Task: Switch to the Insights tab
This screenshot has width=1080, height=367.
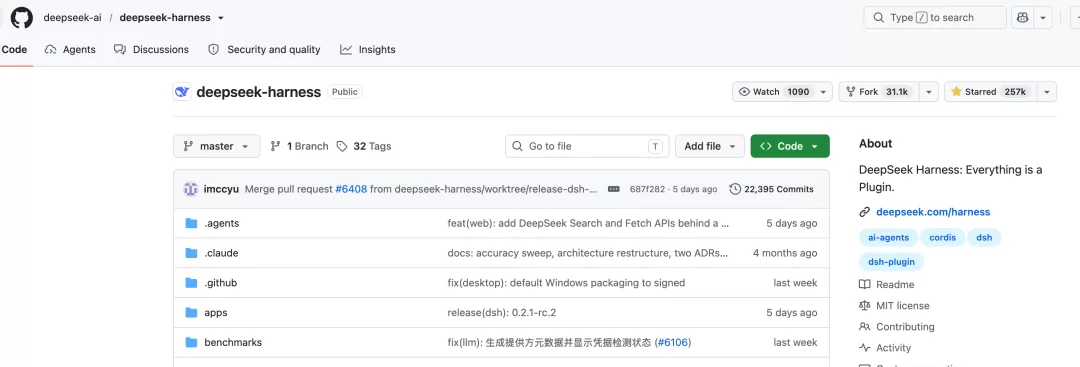Action: (368, 50)
